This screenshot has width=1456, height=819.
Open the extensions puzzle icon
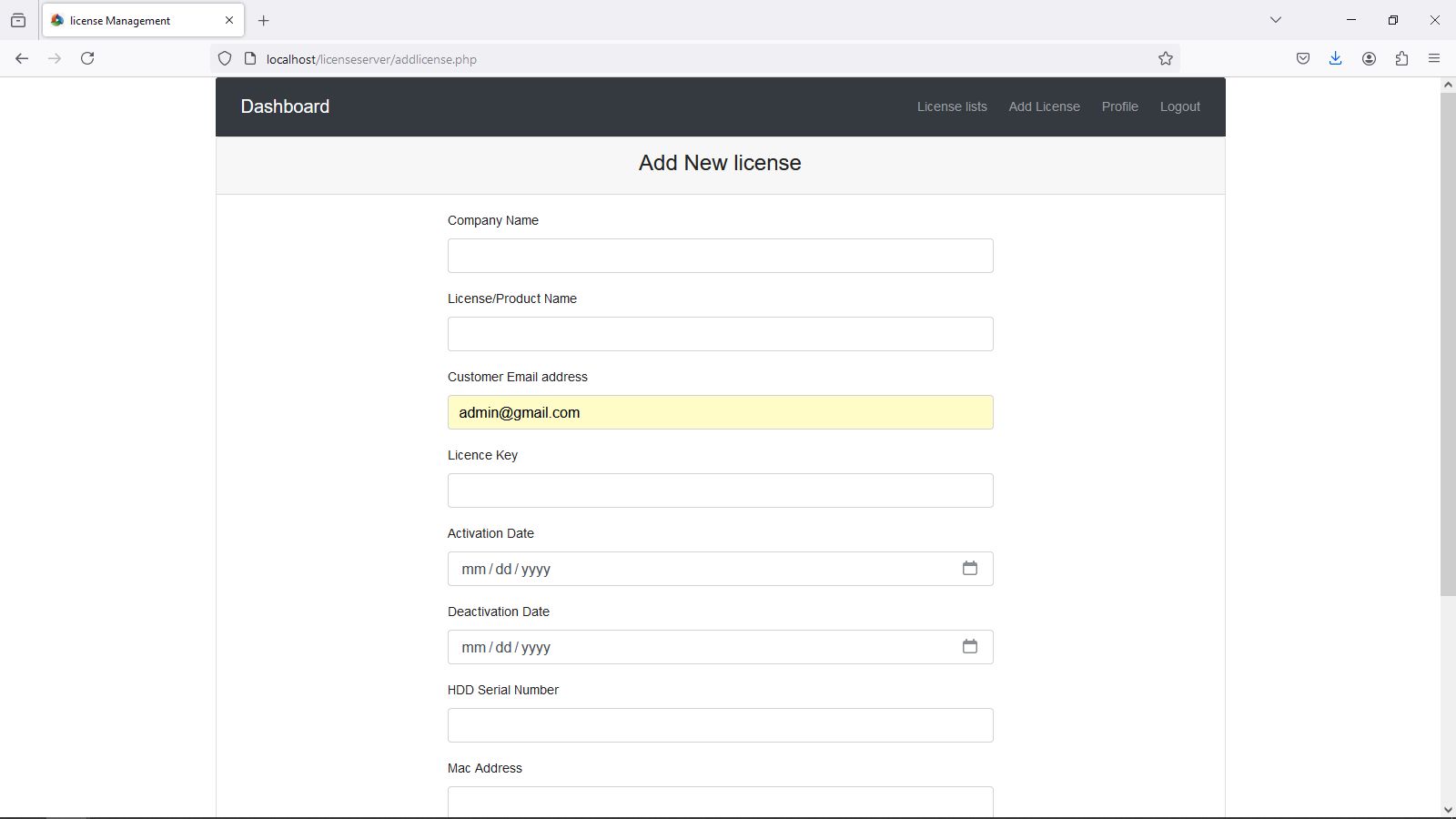click(x=1401, y=58)
